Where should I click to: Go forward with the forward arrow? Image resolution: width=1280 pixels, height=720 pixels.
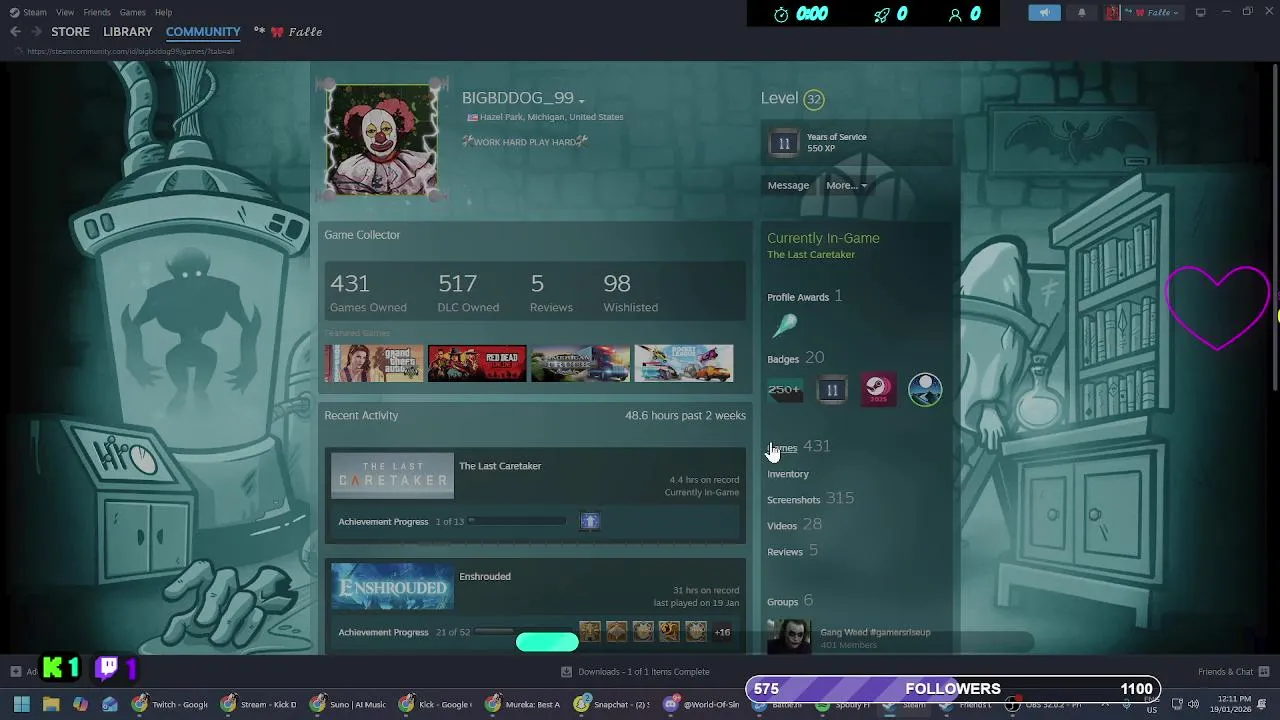(36, 32)
